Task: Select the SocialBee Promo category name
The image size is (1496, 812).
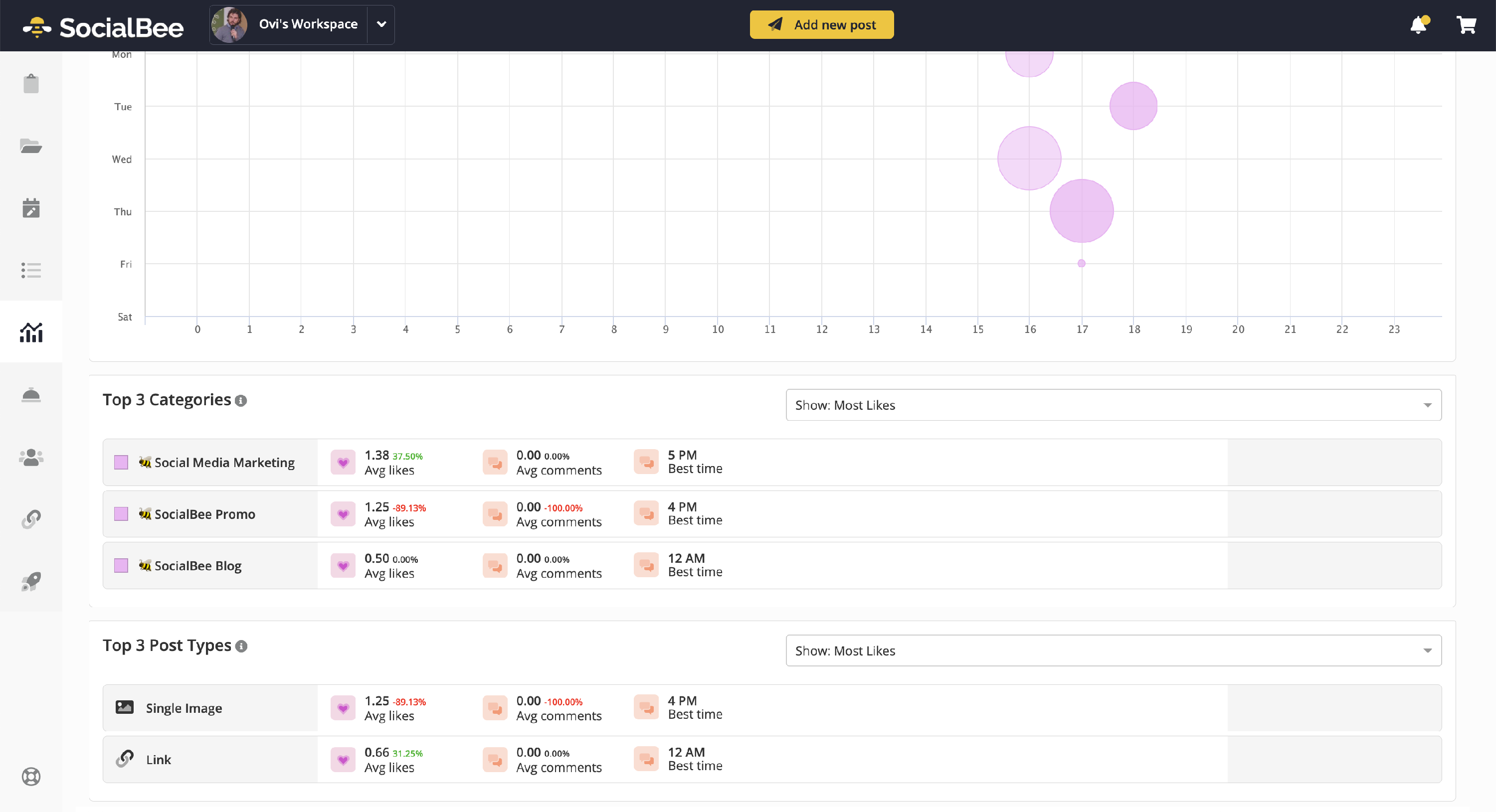Action: pos(204,514)
